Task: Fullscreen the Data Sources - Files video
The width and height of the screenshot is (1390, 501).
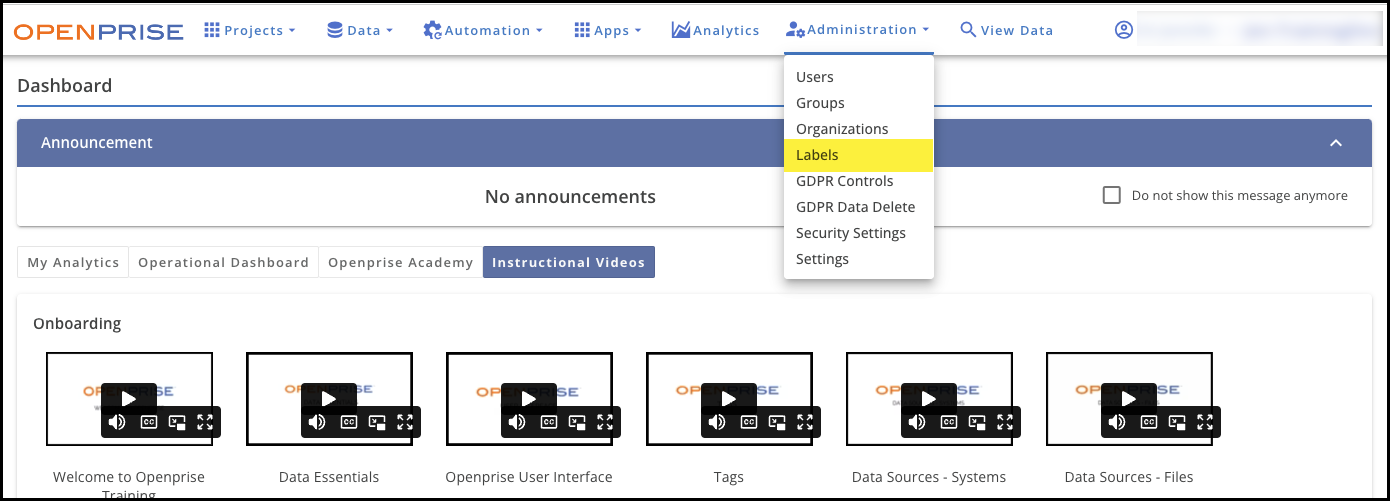Action: (x=1205, y=422)
